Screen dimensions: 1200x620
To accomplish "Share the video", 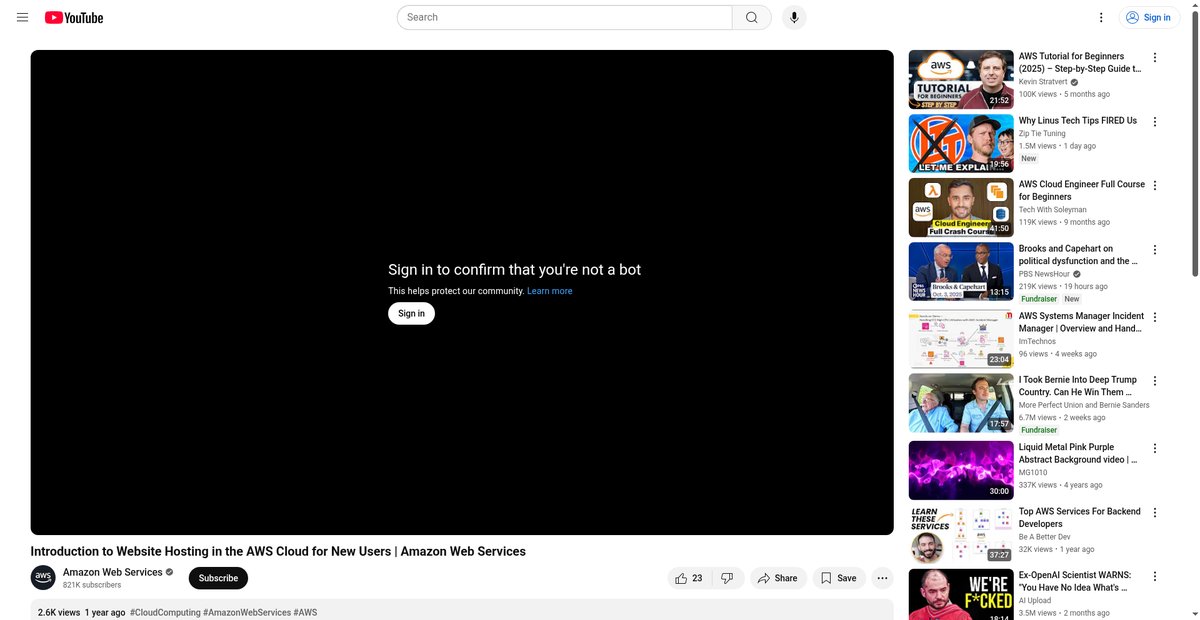I will tap(778, 578).
